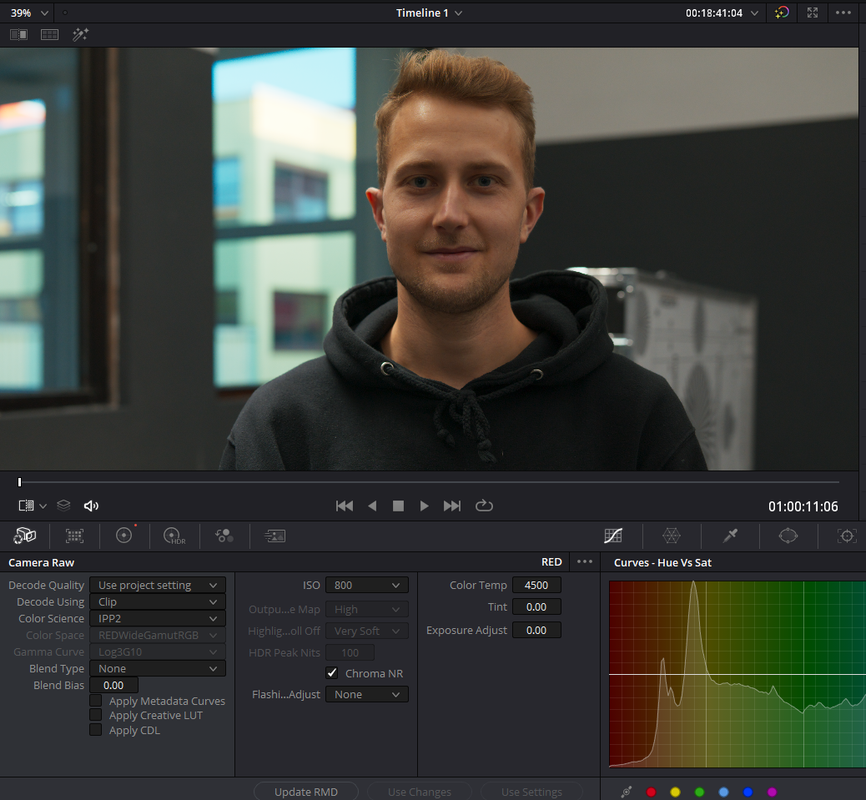Open the RGB Mixer palette icon
The image size is (866, 800).
224,535
